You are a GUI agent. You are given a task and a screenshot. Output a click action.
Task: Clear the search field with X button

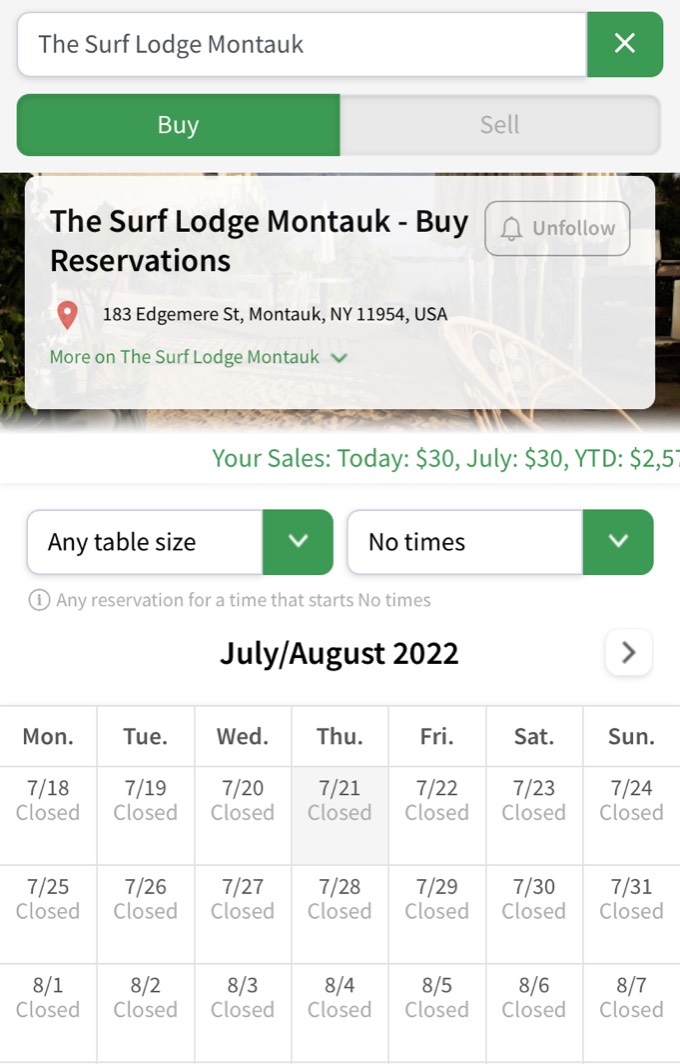pos(625,44)
